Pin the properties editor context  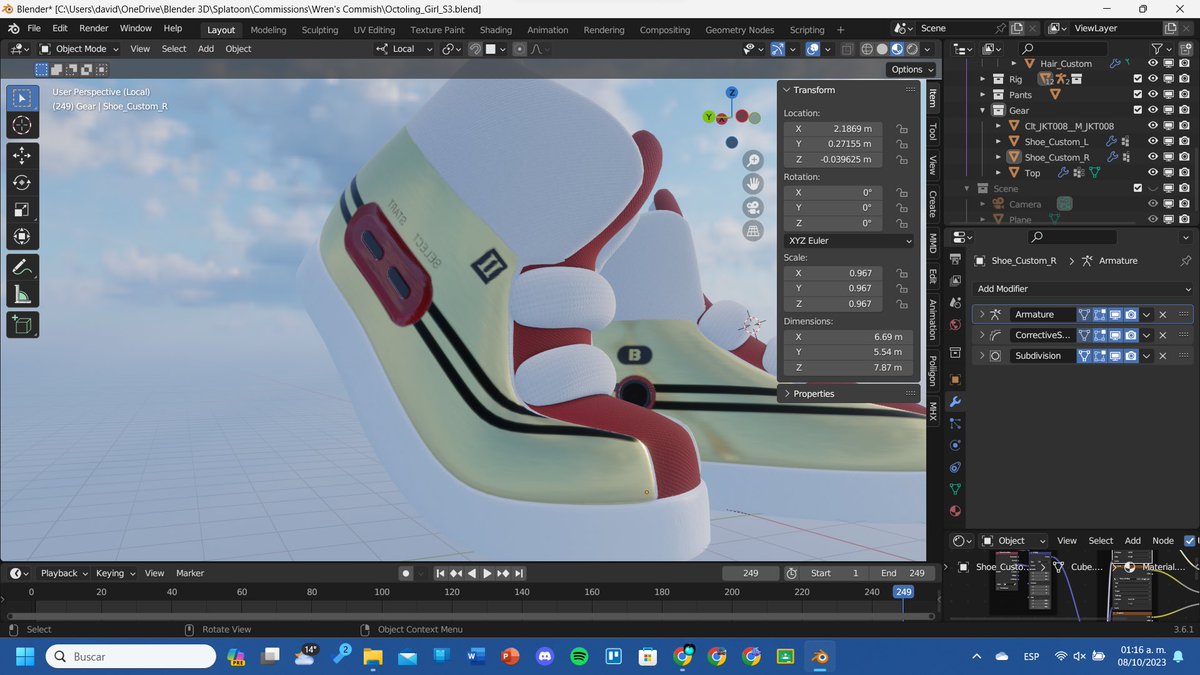point(1186,260)
